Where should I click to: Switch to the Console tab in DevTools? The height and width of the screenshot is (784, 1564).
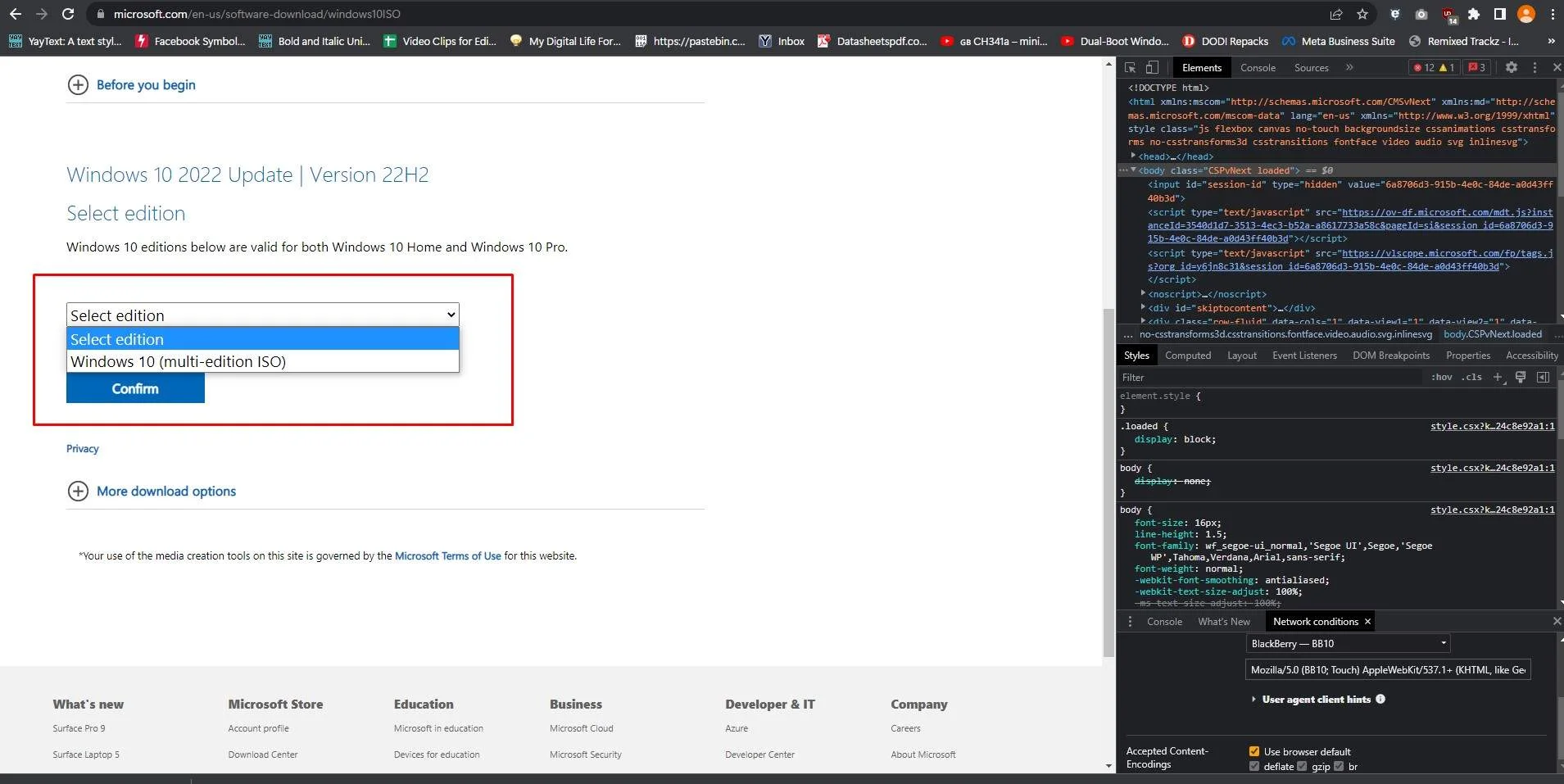tap(1258, 68)
